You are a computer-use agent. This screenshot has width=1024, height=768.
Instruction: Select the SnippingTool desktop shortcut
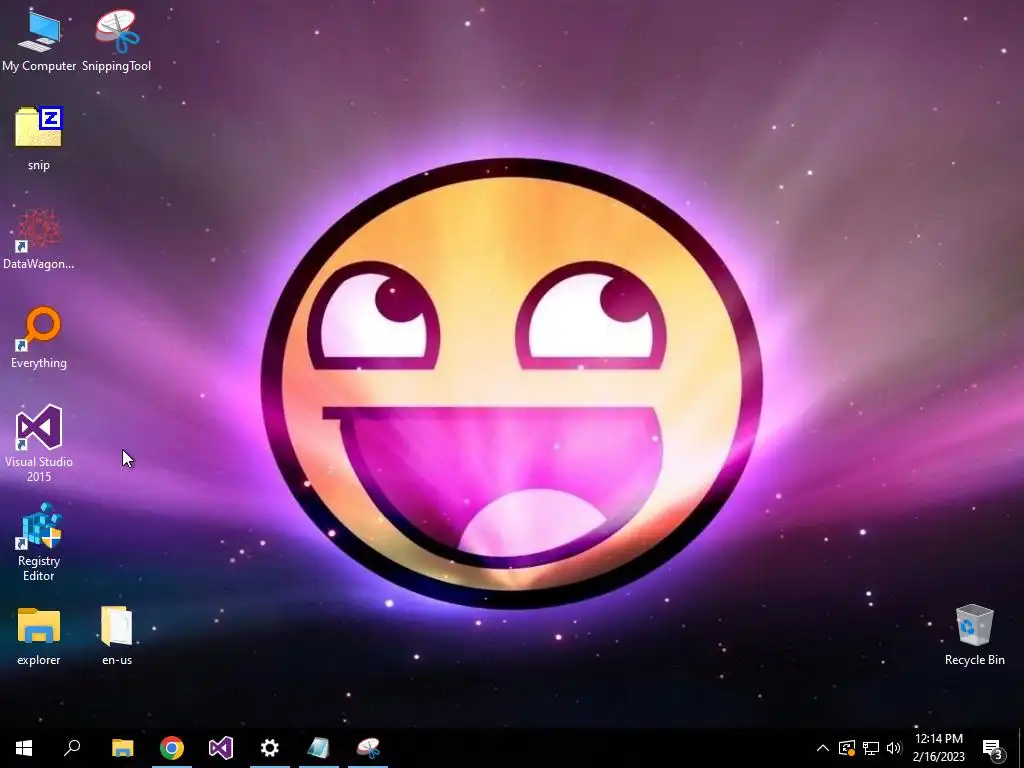pos(116,40)
